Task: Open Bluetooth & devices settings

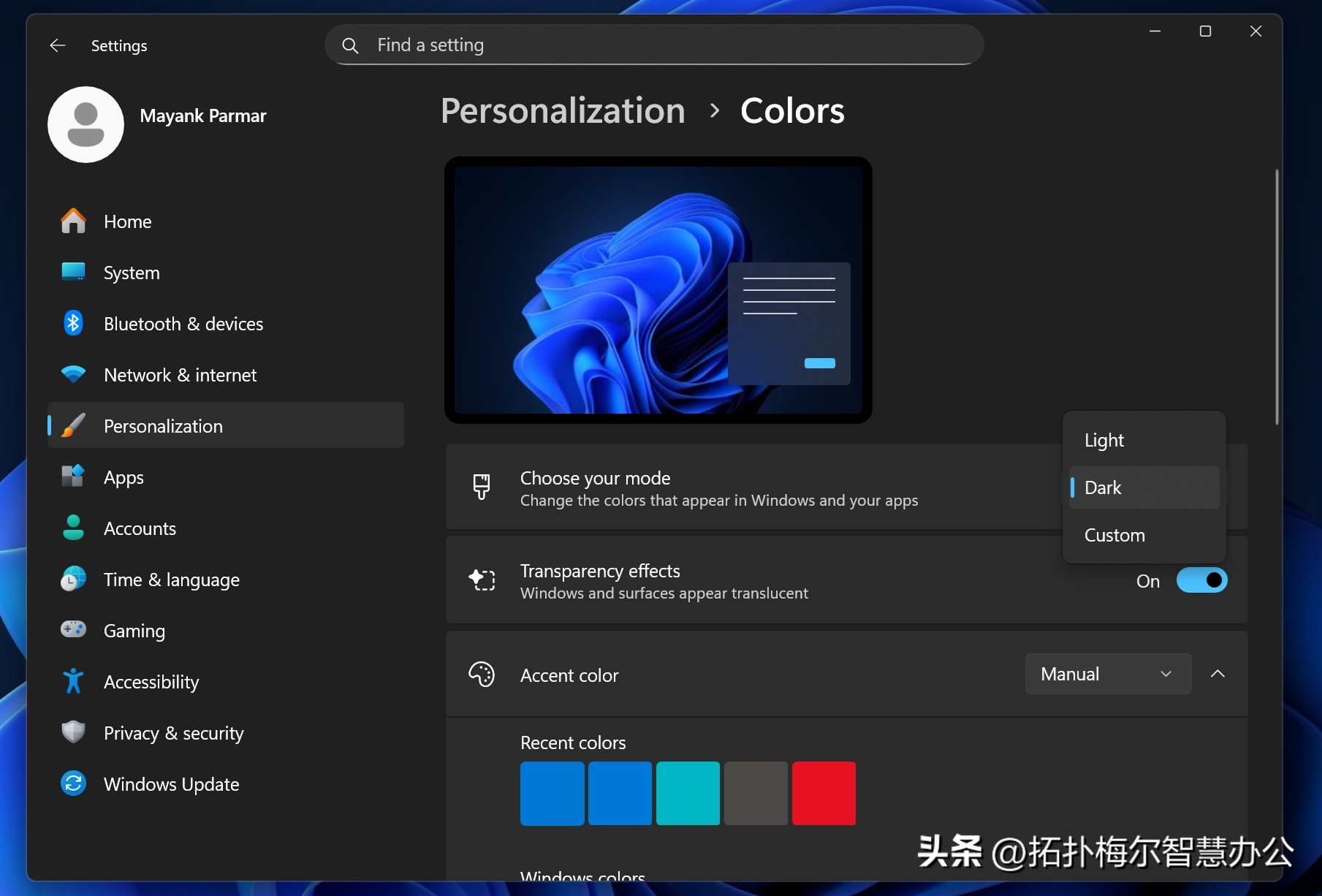Action: point(183,324)
